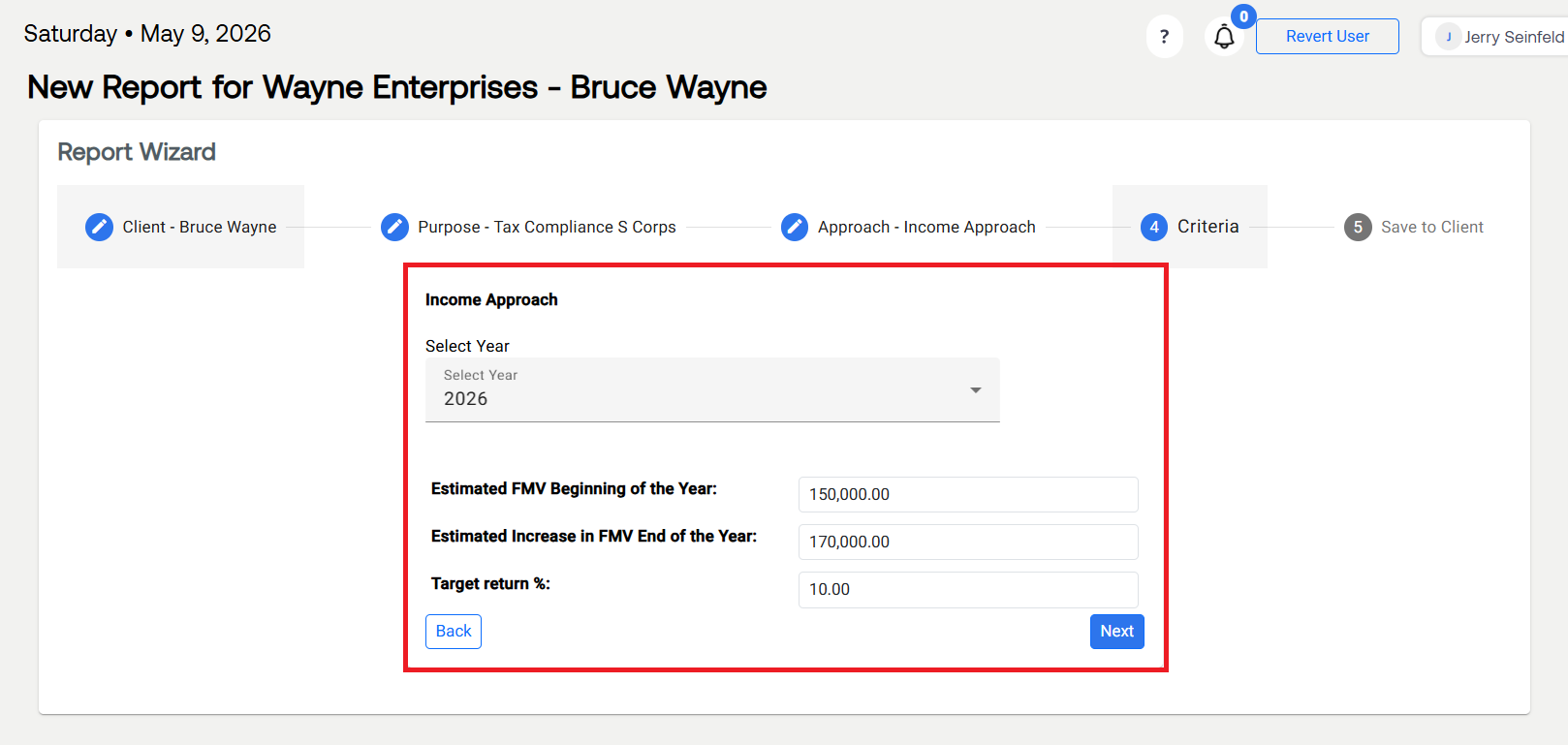Viewport: 1568px width, 745px height.
Task: Click Estimated Increase in FMV End field
Action: tap(968, 542)
